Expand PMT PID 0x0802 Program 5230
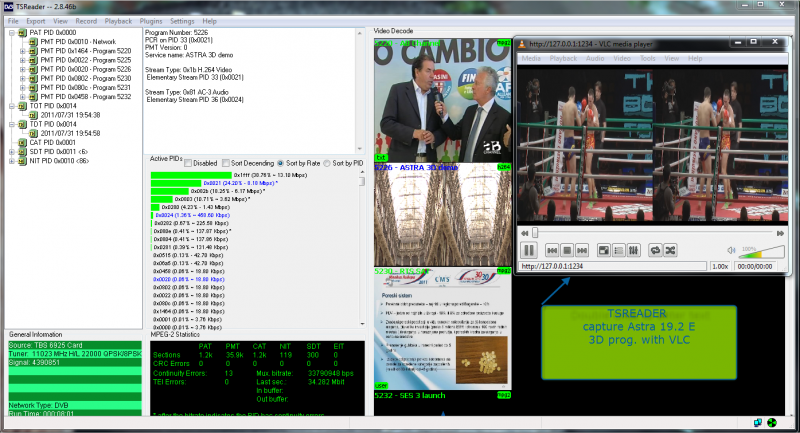This screenshot has width=800, height=433. [x=22, y=79]
